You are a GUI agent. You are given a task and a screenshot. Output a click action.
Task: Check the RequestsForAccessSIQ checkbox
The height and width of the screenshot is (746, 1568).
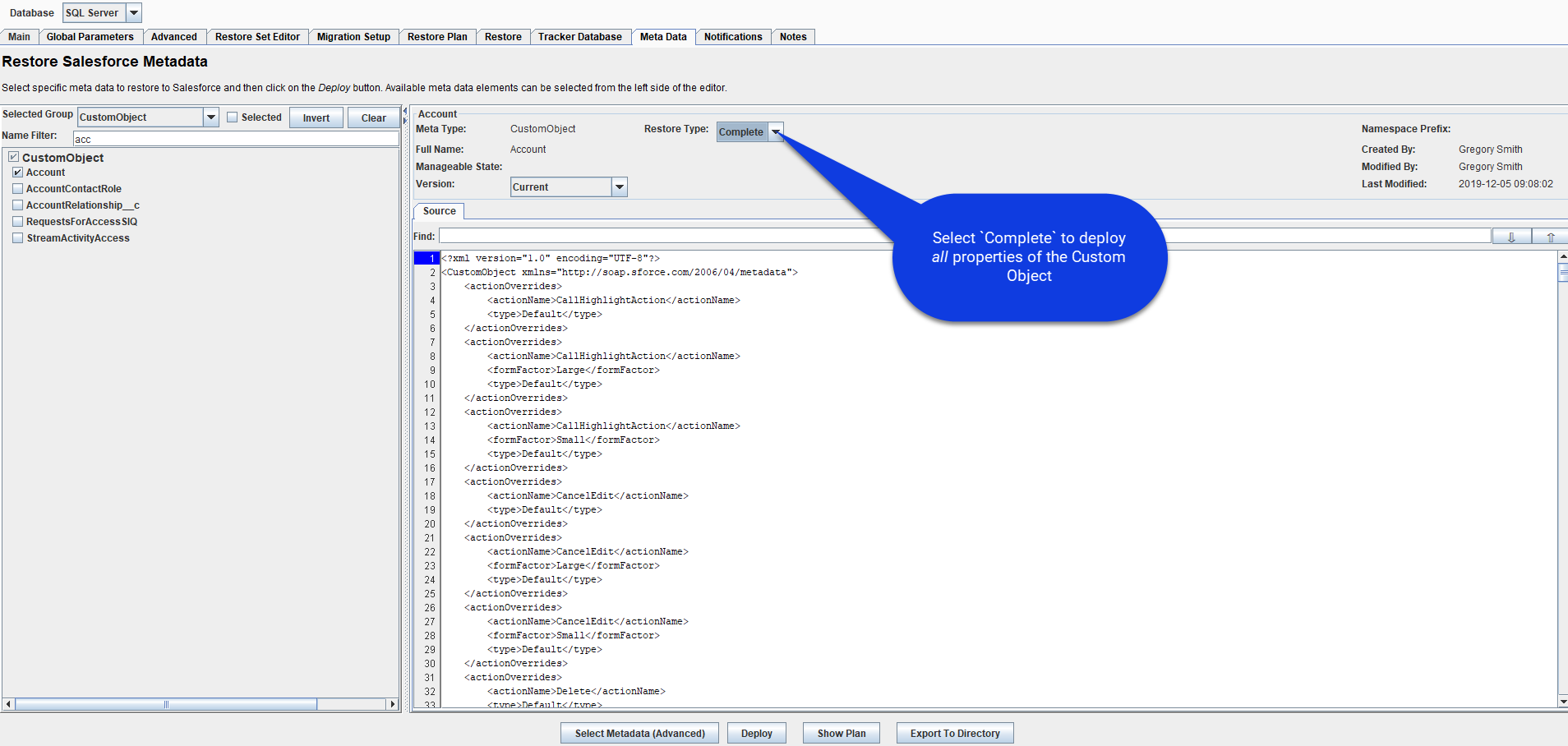tap(17, 222)
